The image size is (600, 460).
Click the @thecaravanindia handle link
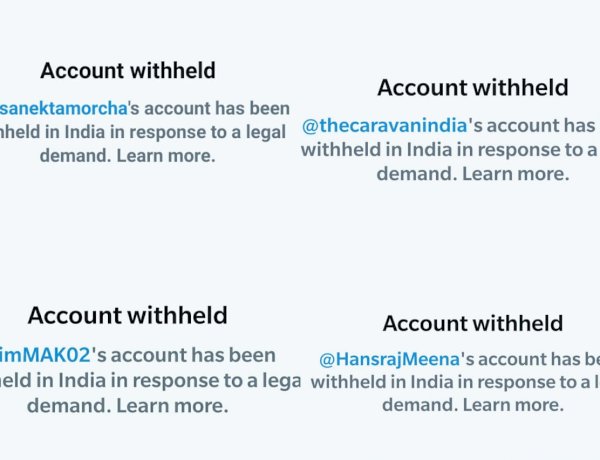click(x=385, y=126)
